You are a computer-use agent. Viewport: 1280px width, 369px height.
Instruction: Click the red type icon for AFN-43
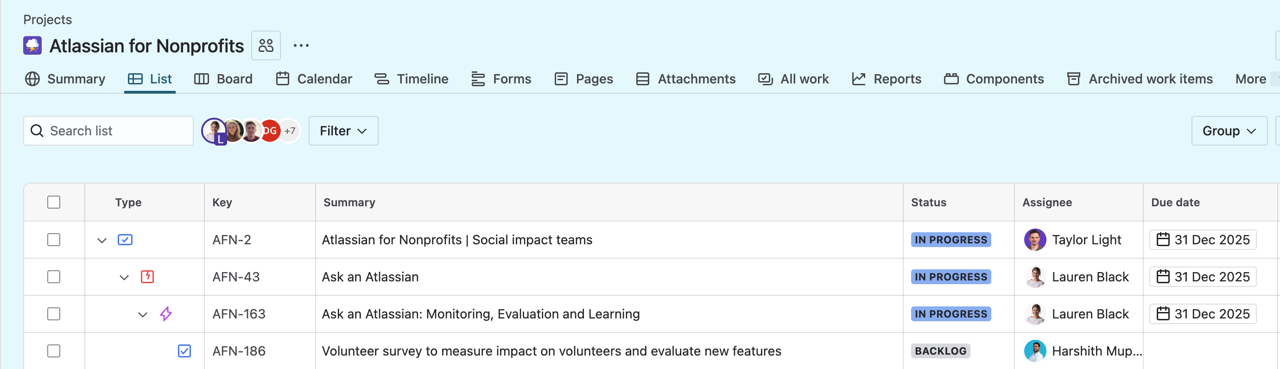pos(147,277)
